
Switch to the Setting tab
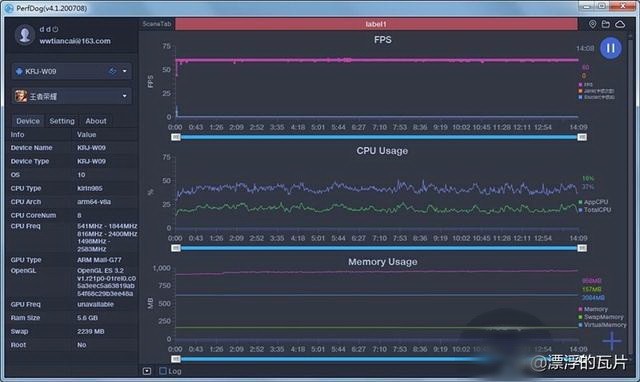point(62,121)
